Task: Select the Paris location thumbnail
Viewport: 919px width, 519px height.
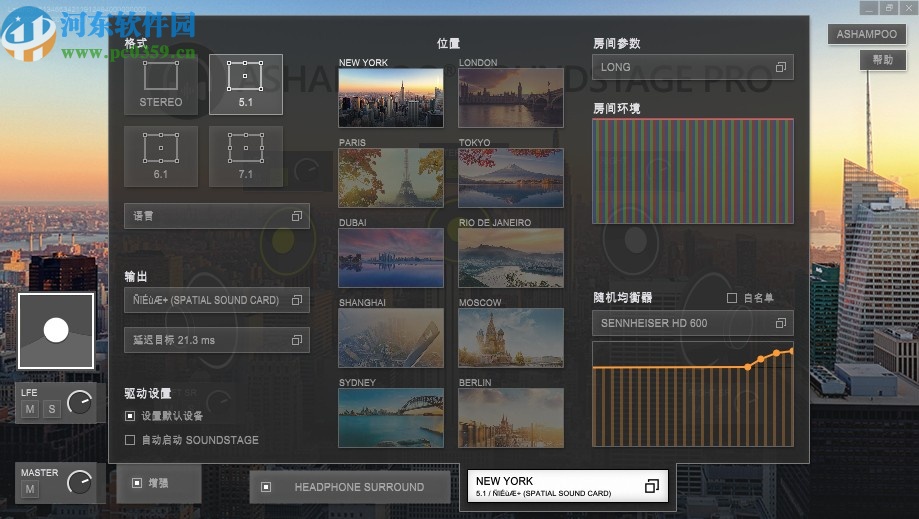Action: 391,177
